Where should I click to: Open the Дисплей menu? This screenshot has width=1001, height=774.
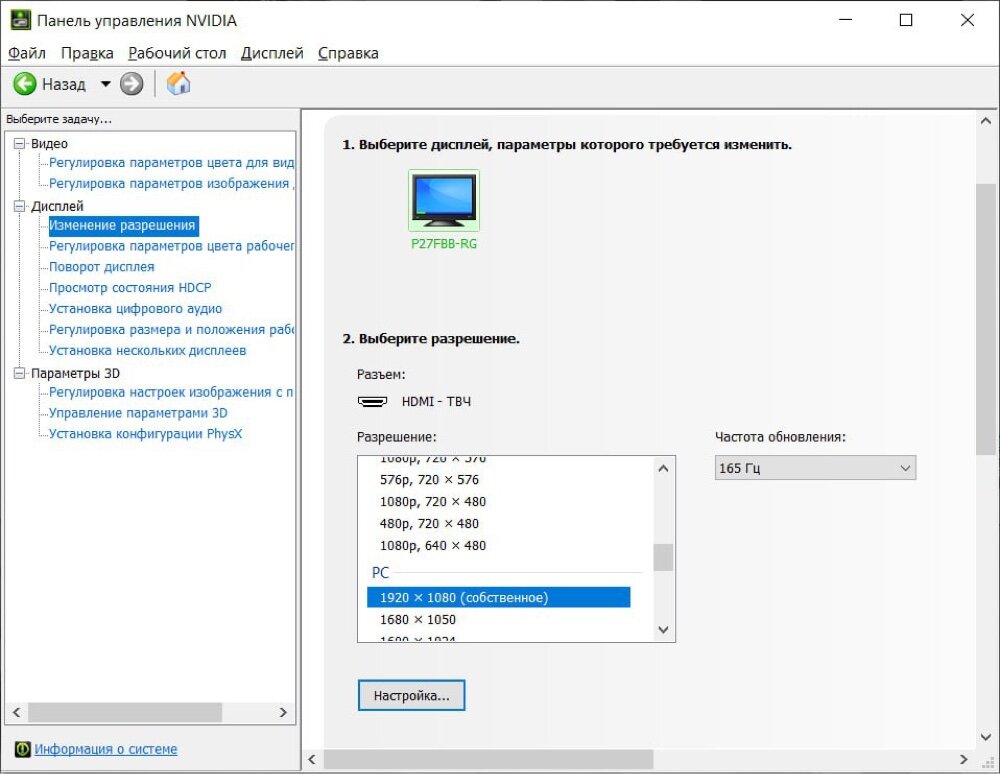pos(272,53)
